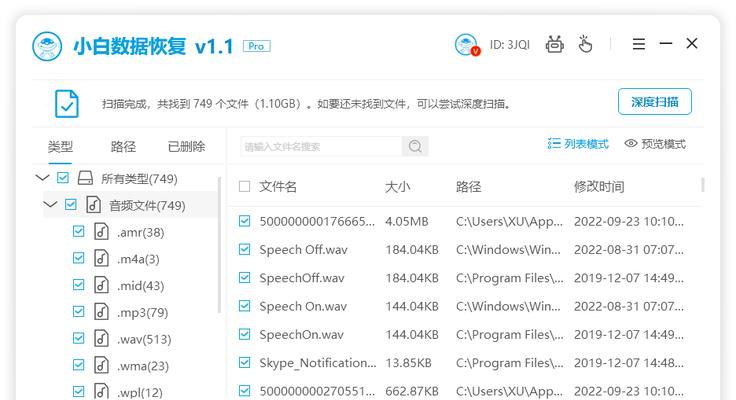Image resolution: width=736 pixels, height=400 pixels.
Task: Sort by the 文件名 column header
Action: pyautogui.click(x=278, y=187)
